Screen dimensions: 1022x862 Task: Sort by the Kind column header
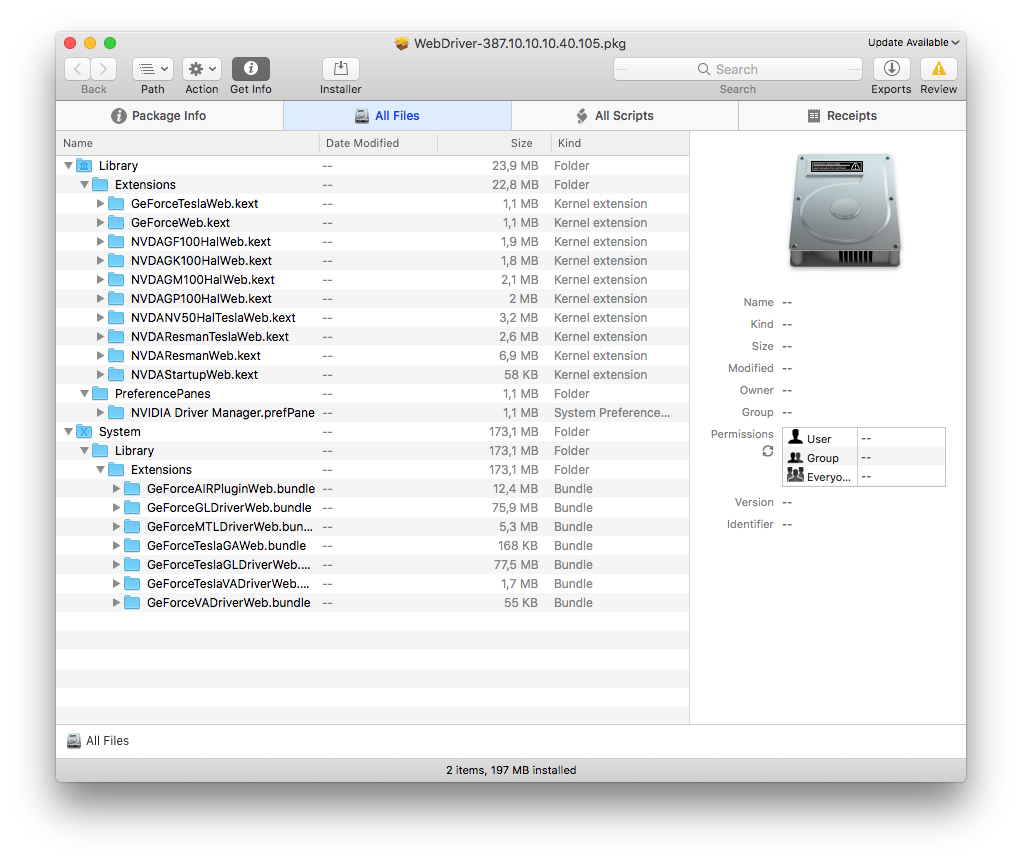point(620,143)
